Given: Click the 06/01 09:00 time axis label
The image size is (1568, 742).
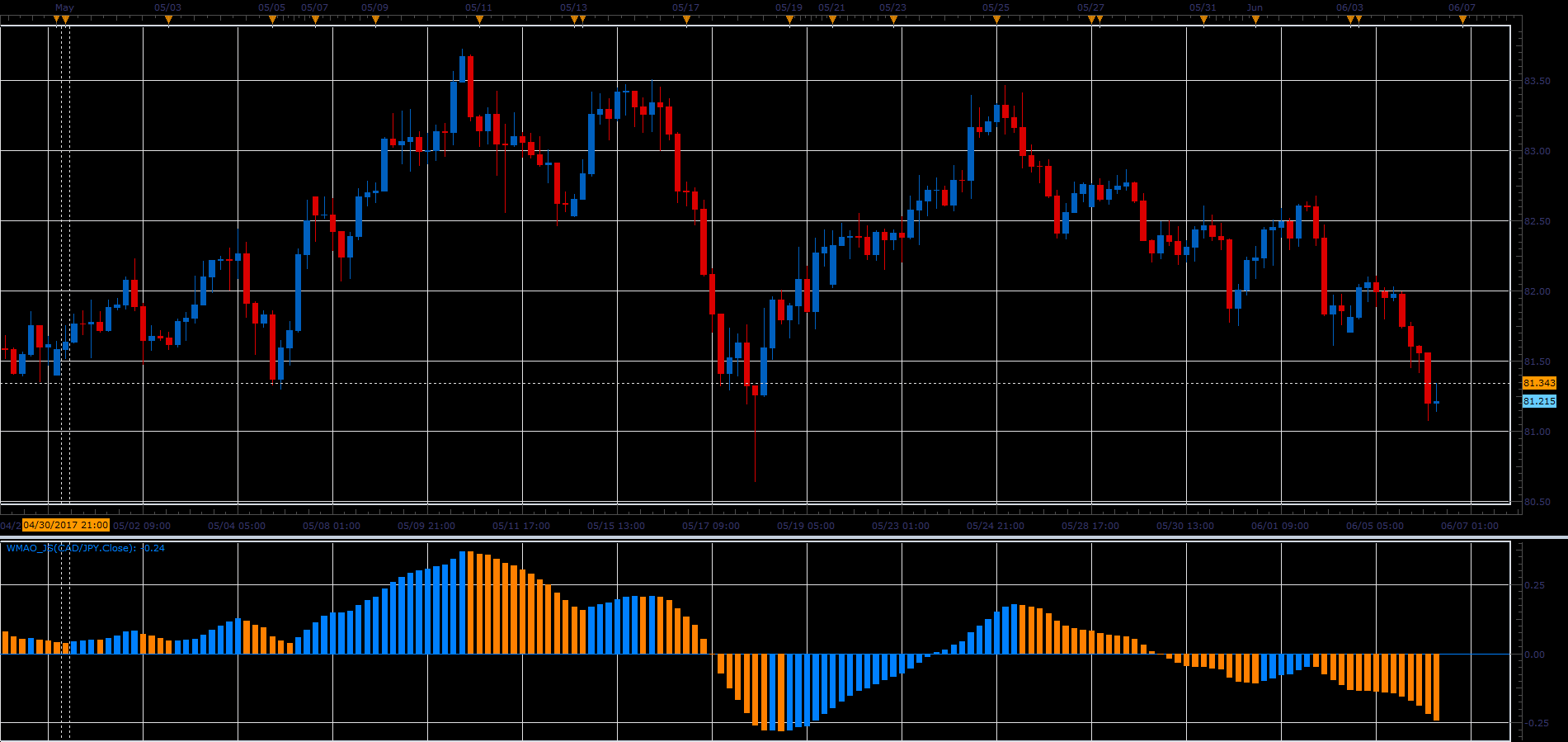Looking at the screenshot, I should point(1280,526).
